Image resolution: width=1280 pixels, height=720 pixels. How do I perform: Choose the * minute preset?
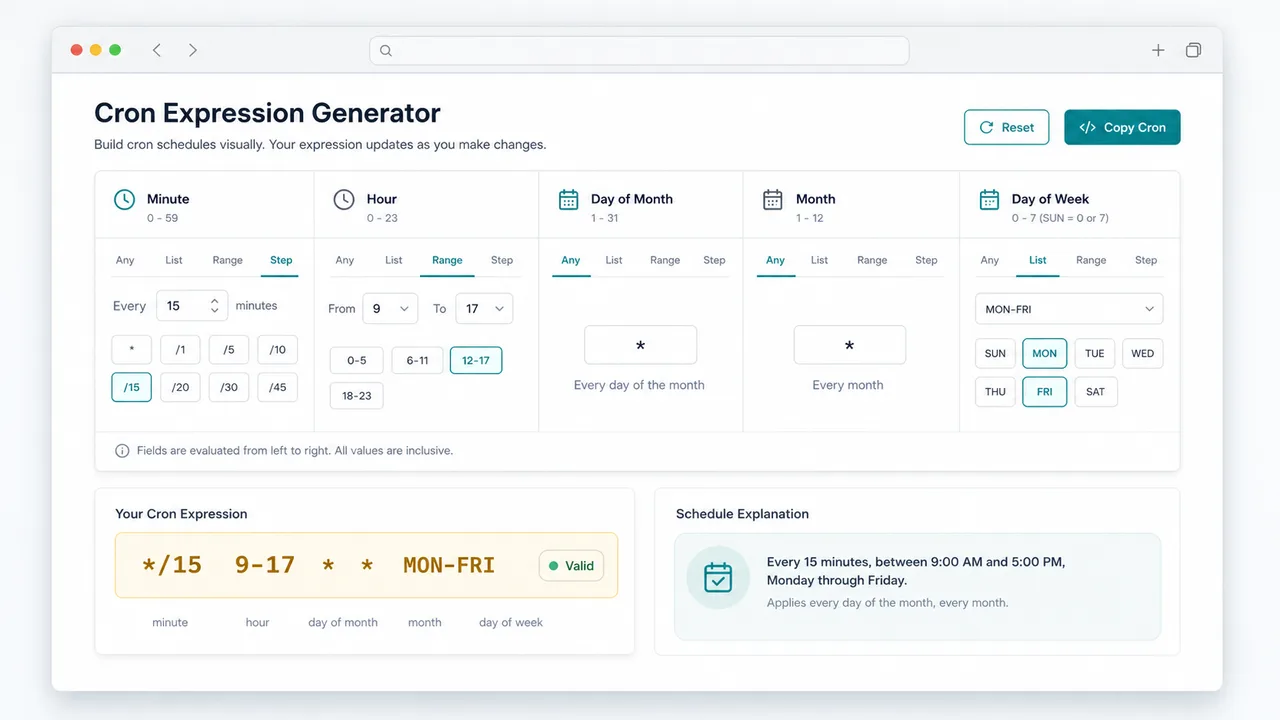point(131,349)
